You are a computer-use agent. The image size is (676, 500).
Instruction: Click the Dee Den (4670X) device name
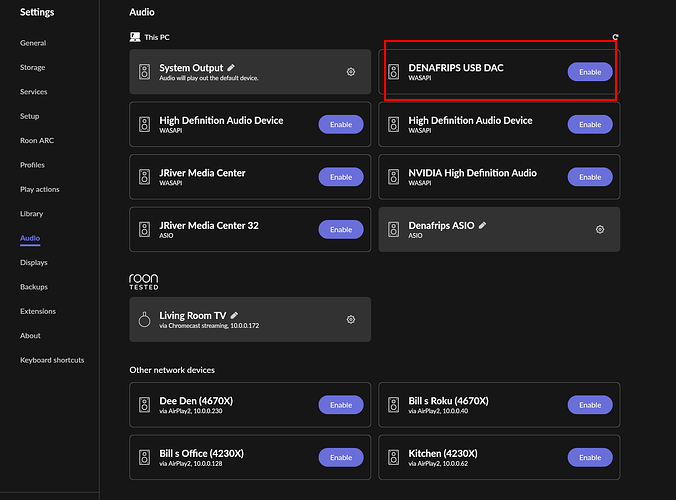point(196,401)
